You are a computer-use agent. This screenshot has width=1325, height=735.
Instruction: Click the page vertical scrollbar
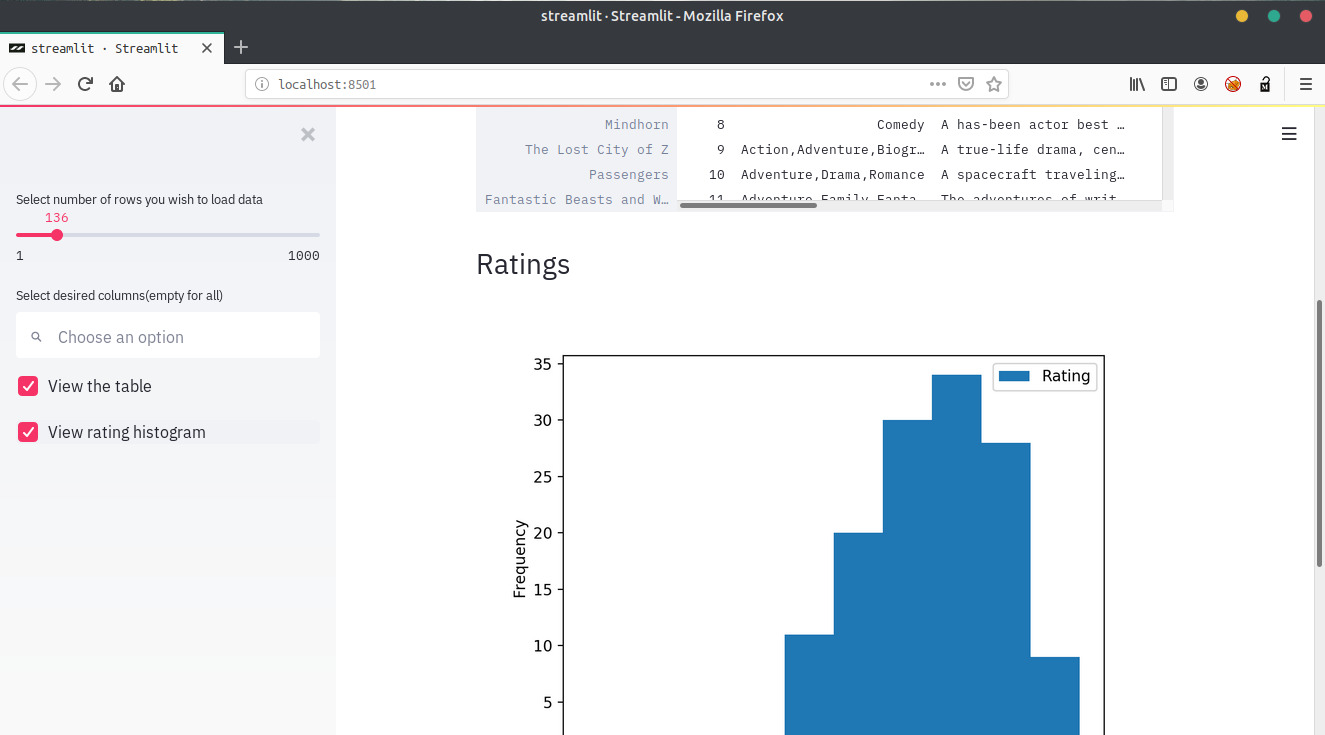(1319, 433)
